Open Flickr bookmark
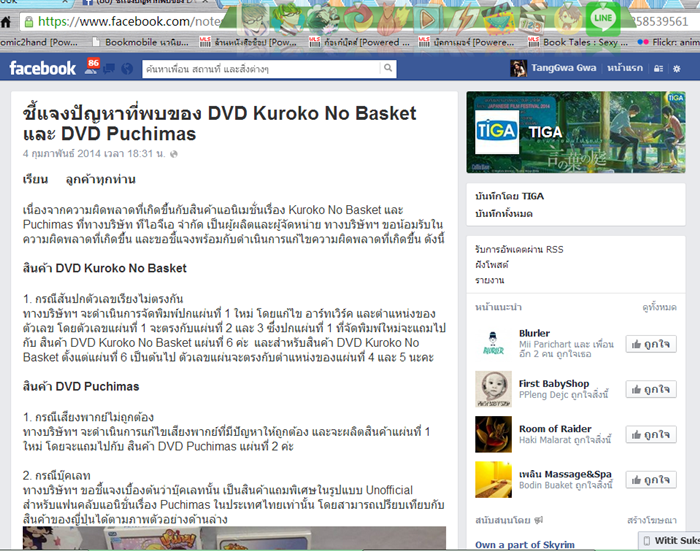Image resolution: width=700 pixels, height=551 pixels. pos(668,42)
